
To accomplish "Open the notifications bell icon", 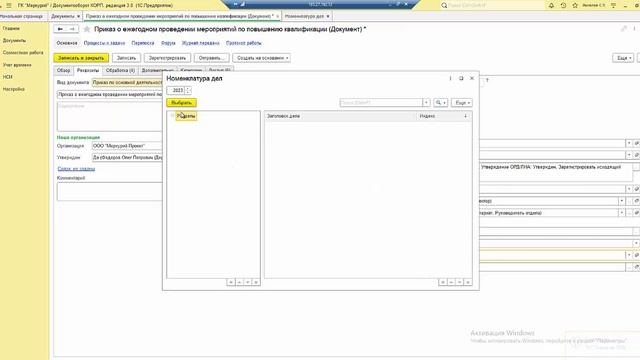I will click(551, 5).
